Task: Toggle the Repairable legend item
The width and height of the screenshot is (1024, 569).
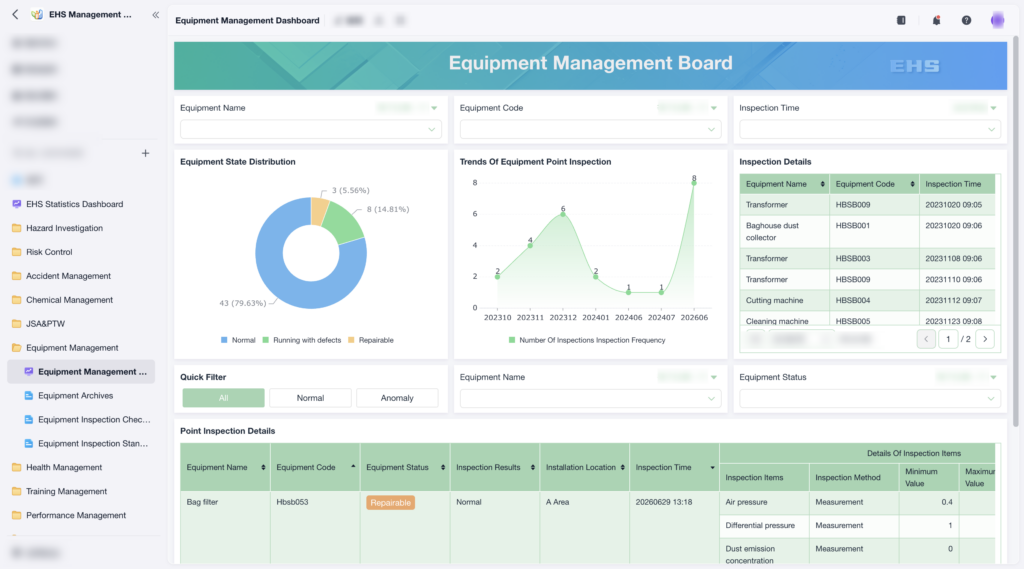Action: coord(370,340)
